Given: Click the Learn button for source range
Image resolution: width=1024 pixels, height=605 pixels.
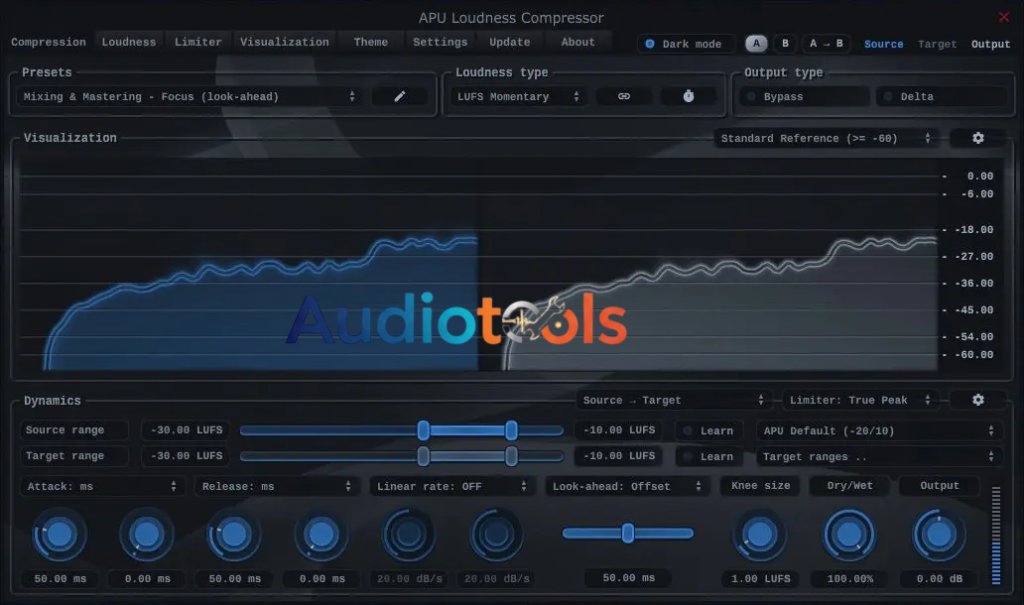Looking at the screenshot, I should click(709, 430).
